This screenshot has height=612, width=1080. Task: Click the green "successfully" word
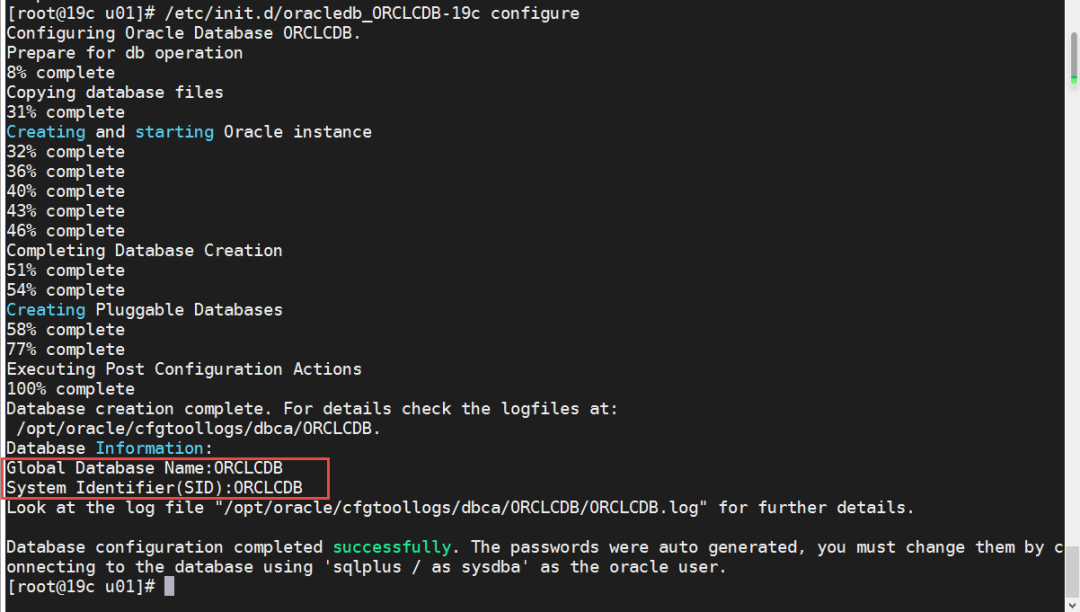click(x=392, y=547)
